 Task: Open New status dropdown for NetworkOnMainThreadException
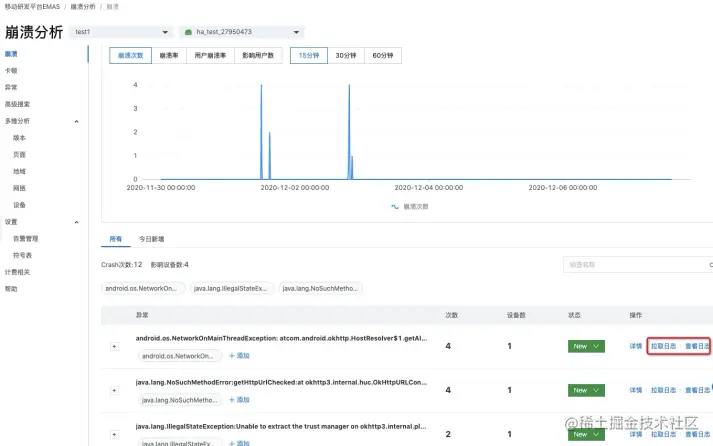[586, 346]
